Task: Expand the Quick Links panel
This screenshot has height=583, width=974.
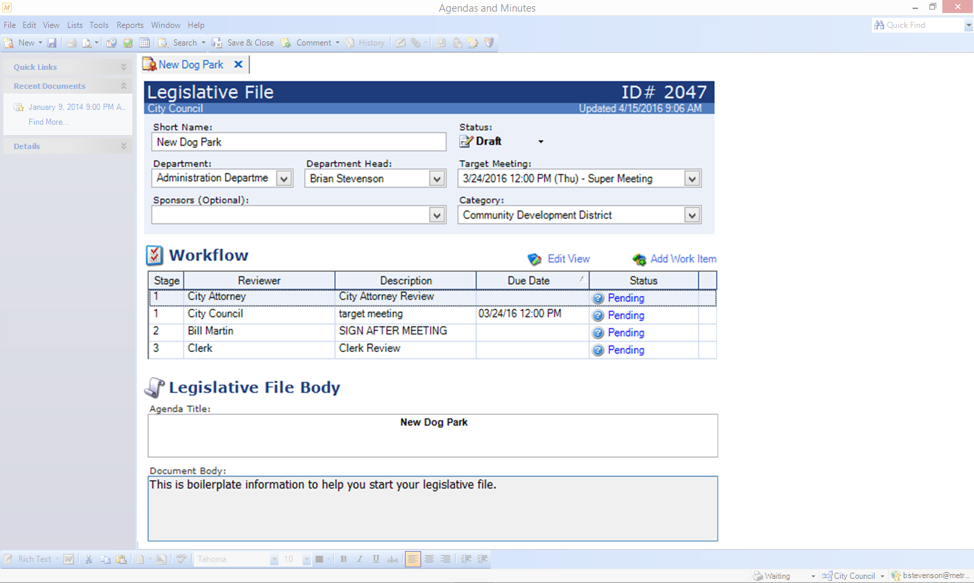Action: click(124, 67)
